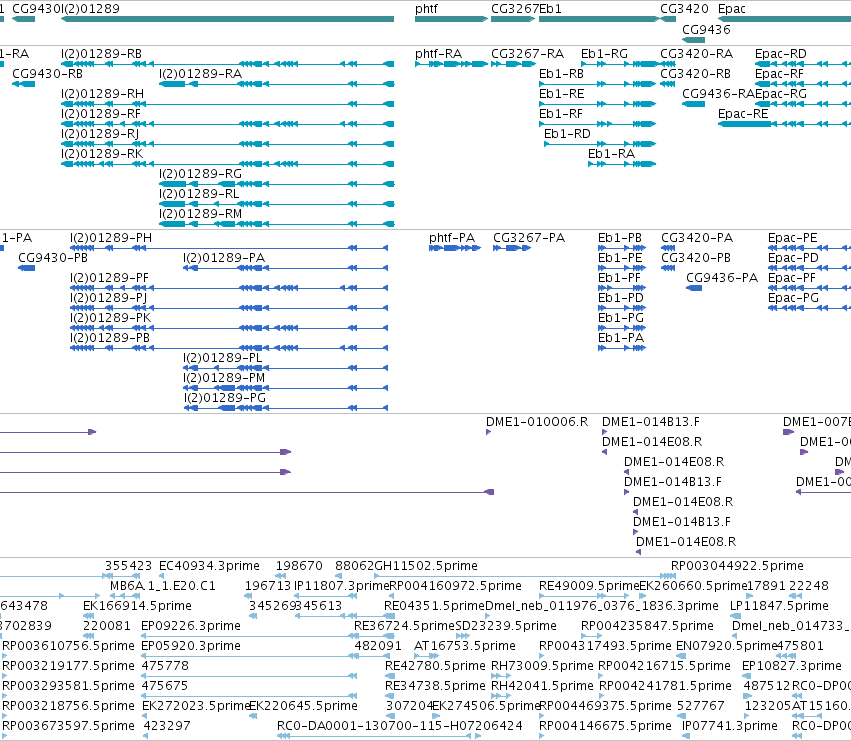
Task: Click the RE42780.5prime label
Action: 435,666
